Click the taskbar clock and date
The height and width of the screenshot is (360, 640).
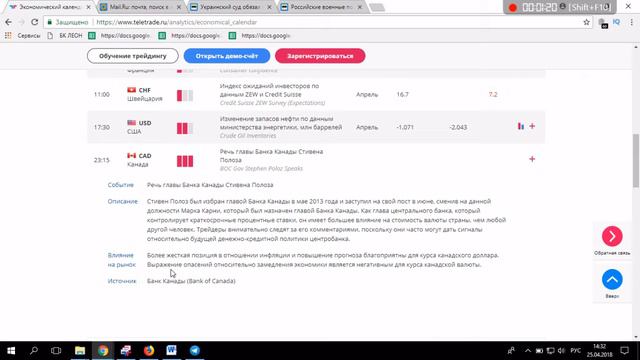coord(599,351)
